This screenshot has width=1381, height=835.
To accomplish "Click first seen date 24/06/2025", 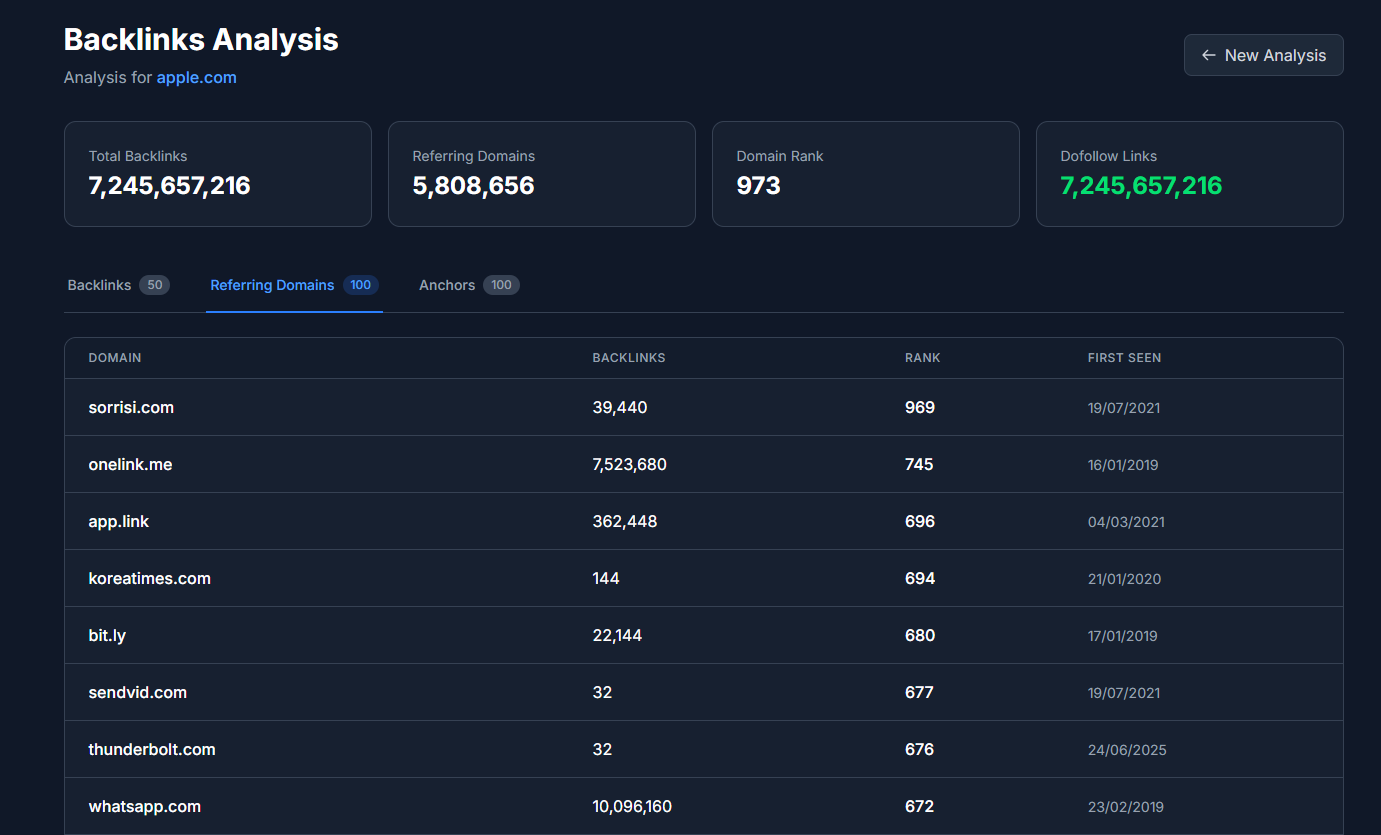I will (1127, 750).
